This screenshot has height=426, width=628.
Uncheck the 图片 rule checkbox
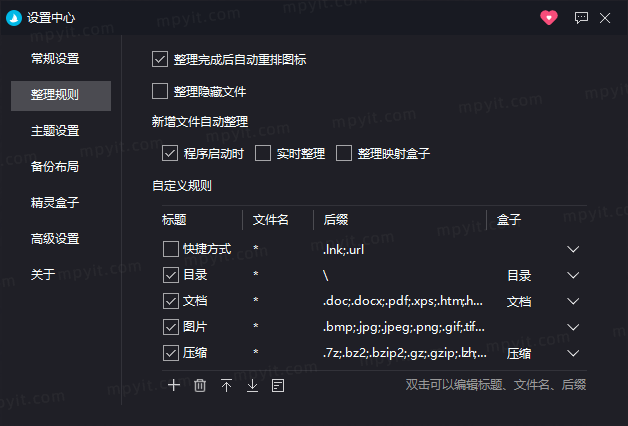click(x=171, y=327)
